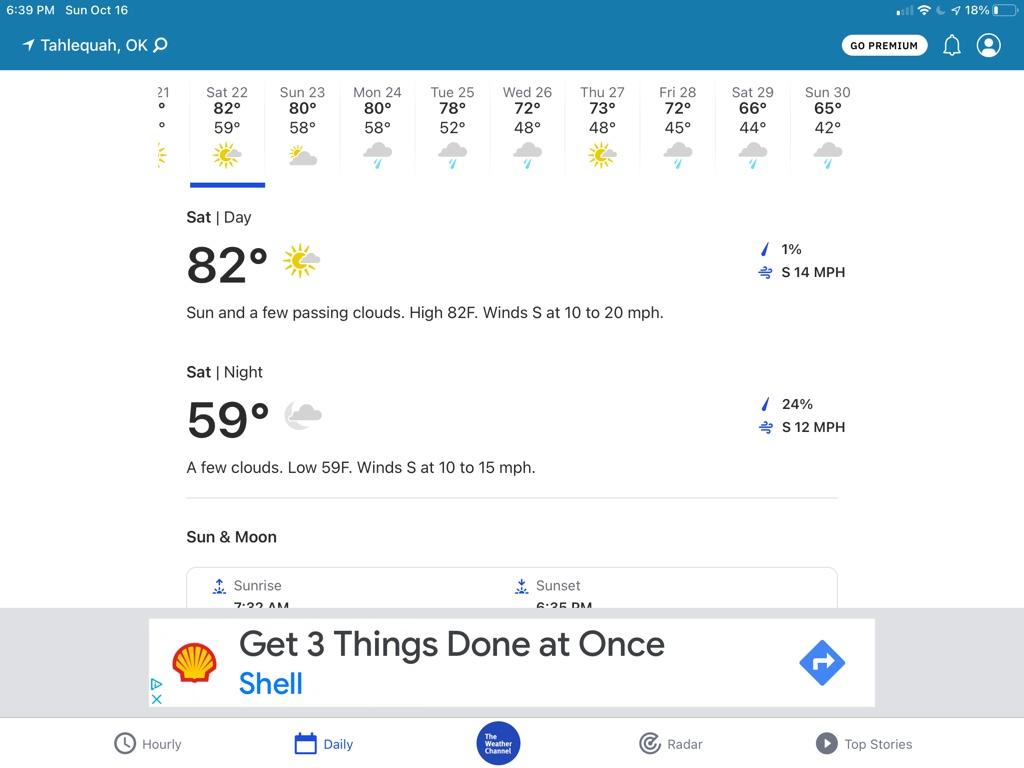Tap the location search magnifier icon
The width and height of the screenshot is (1024, 768).
160,45
